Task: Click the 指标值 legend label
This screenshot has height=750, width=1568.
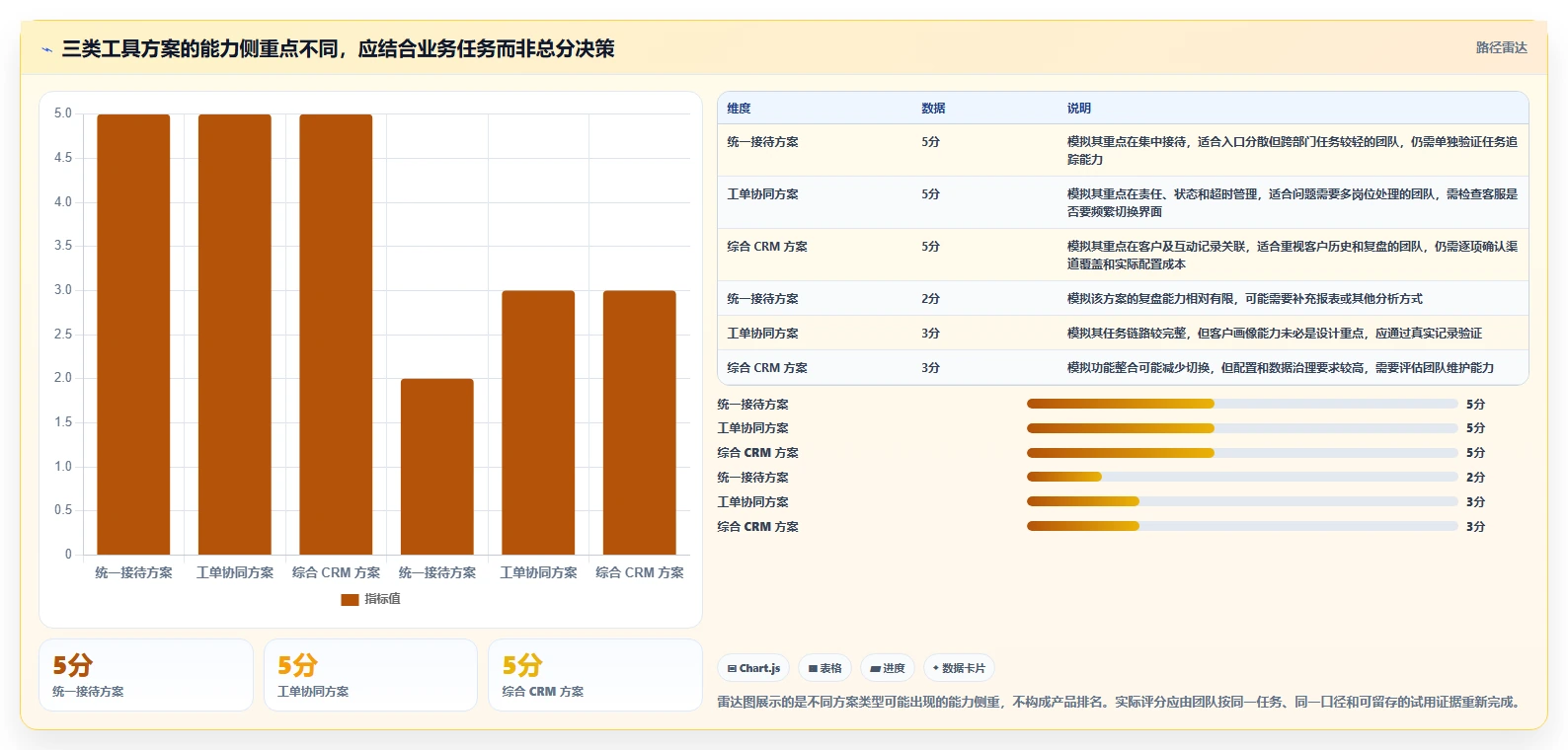Action: [x=382, y=599]
